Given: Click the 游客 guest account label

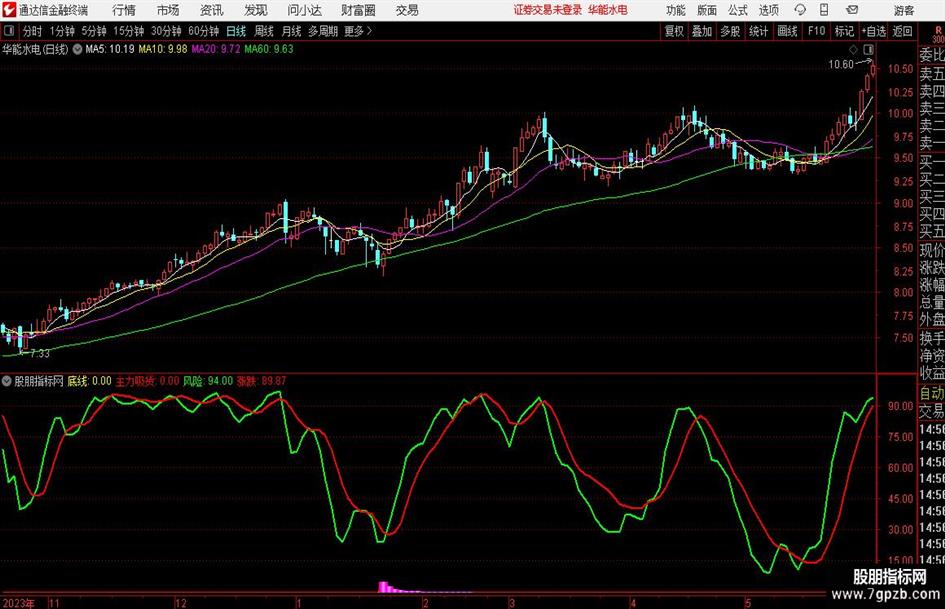Looking at the screenshot, I should pos(904,10).
